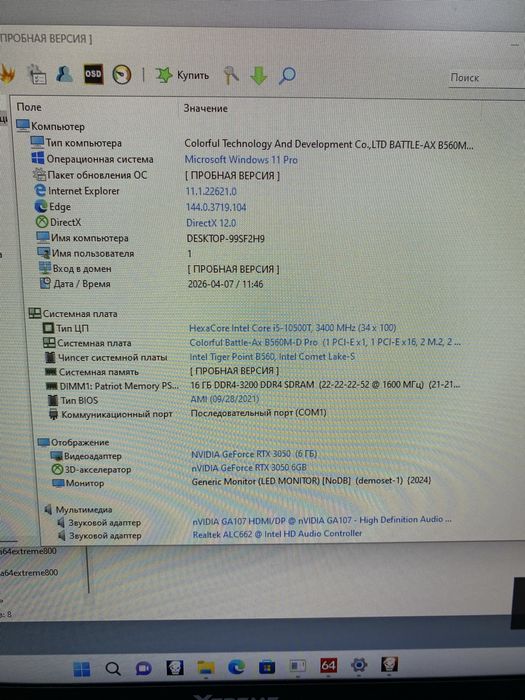Select the Компьютер group icon
This screenshot has width=525, height=700.
point(23,125)
